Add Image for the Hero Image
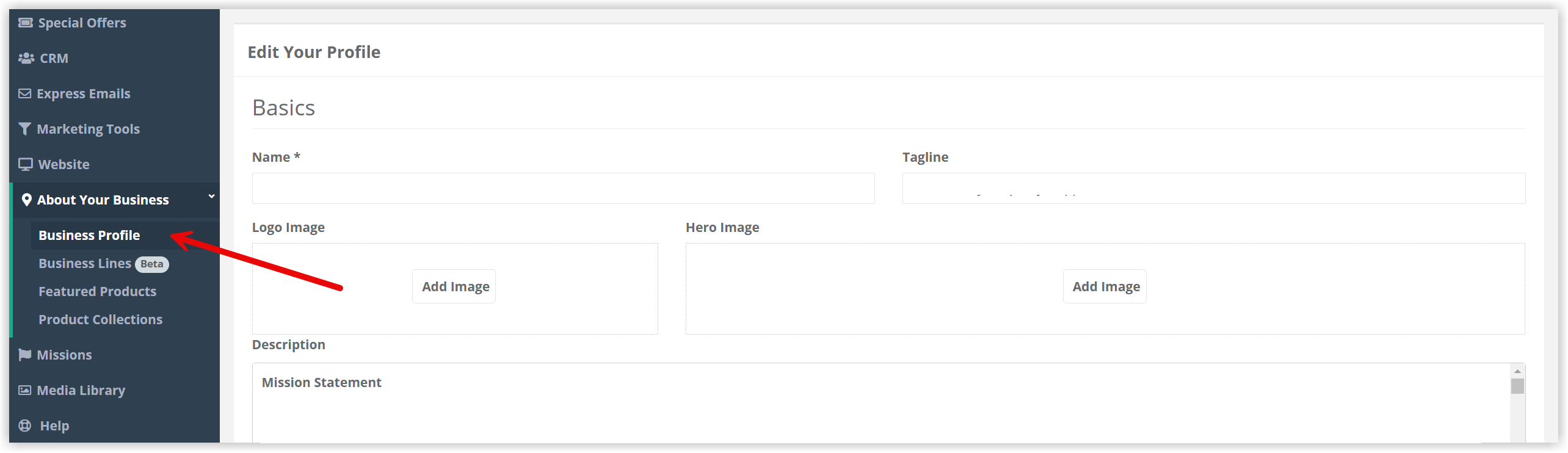The image size is (1568, 453). point(1105,286)
